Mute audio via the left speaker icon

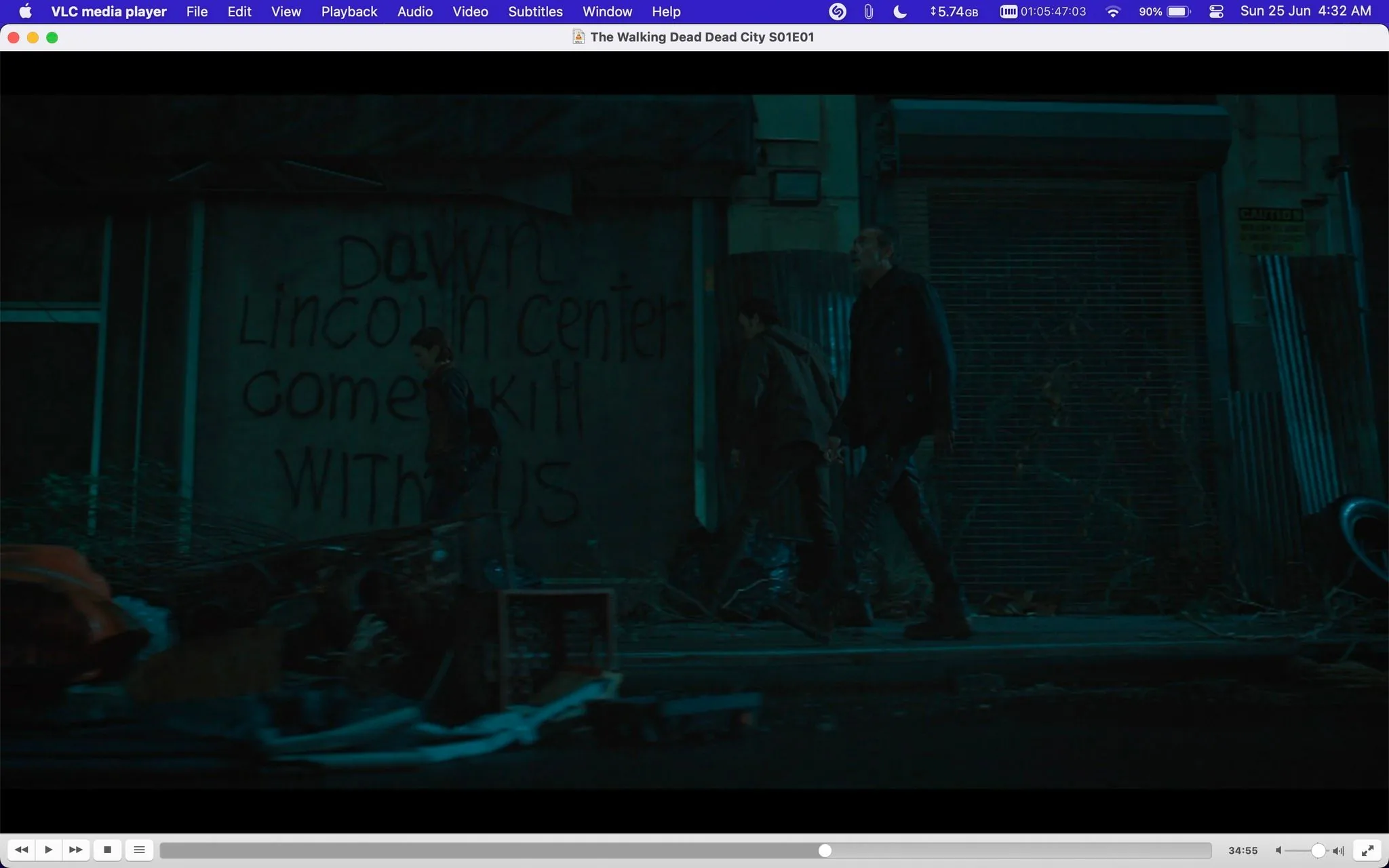(1278, 850)
